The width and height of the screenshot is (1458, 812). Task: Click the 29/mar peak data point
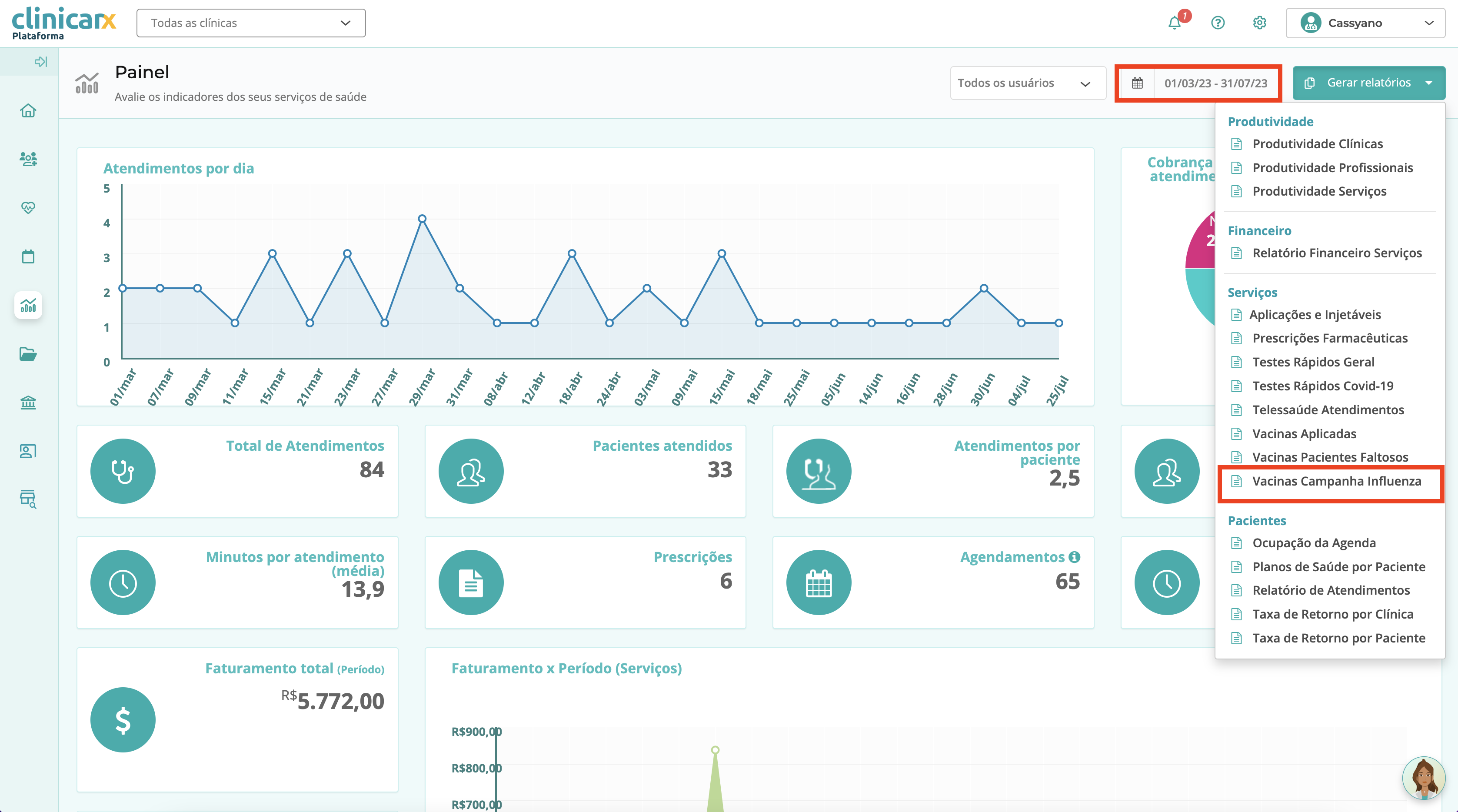(422, 219)
